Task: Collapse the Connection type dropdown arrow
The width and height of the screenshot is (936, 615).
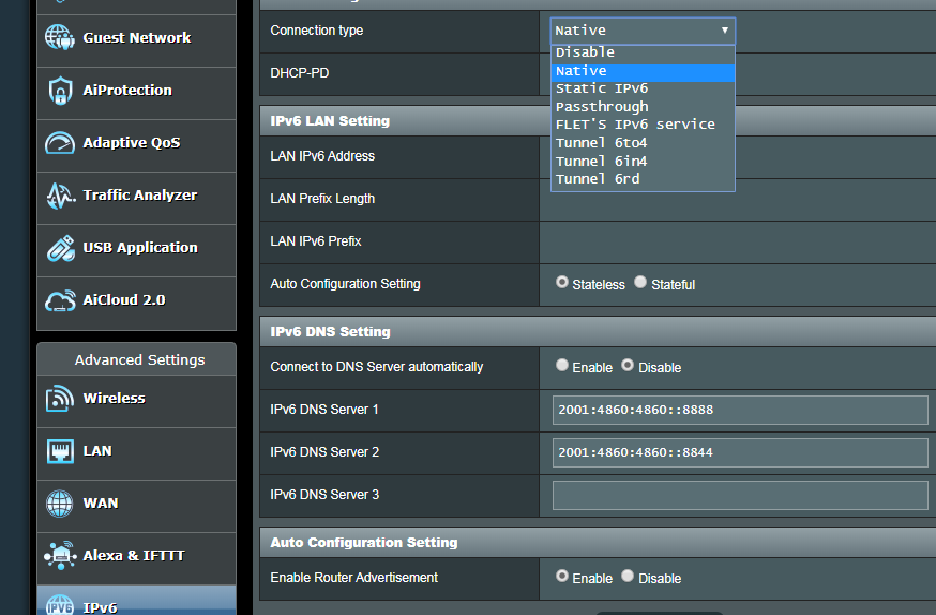Action: (x=725, y=30)
